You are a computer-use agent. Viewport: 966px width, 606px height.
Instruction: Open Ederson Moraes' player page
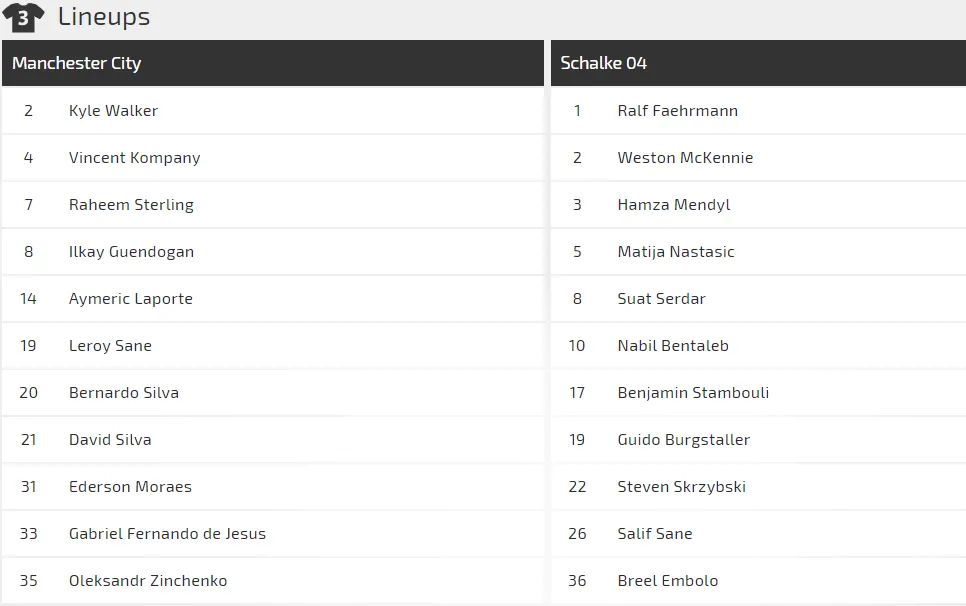pos(130,487)
